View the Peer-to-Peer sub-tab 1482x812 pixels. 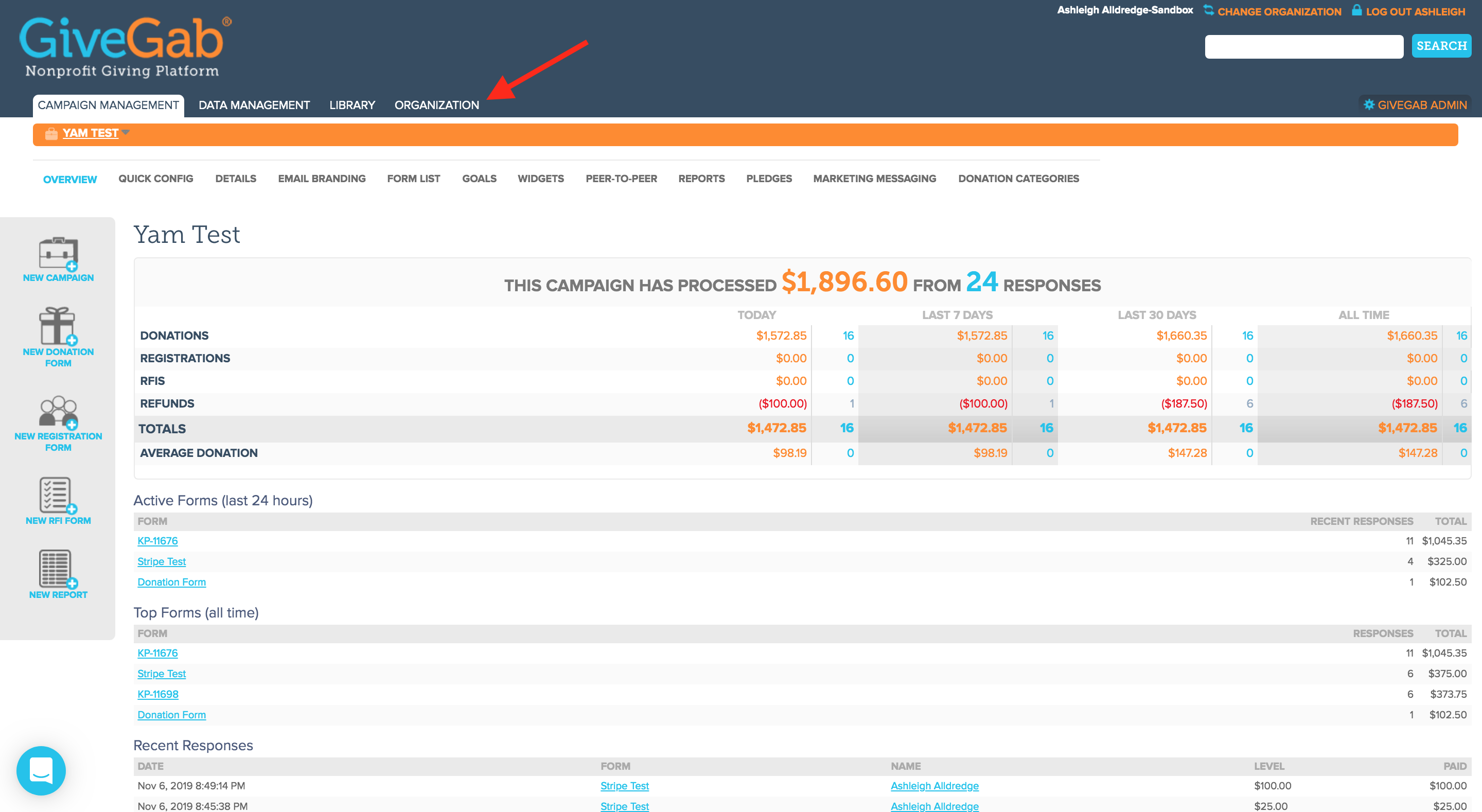click(x=621, y=179)
